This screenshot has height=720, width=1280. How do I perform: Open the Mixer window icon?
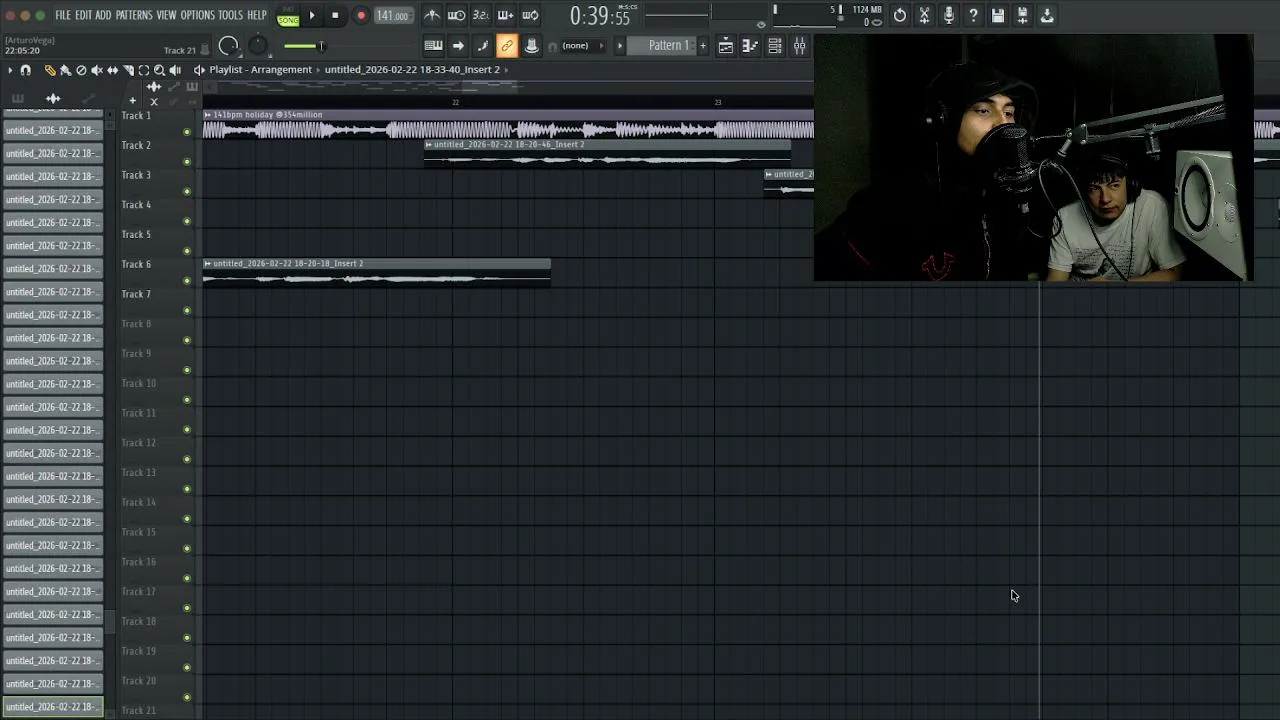pyautogui.click(x=799, y=46)
